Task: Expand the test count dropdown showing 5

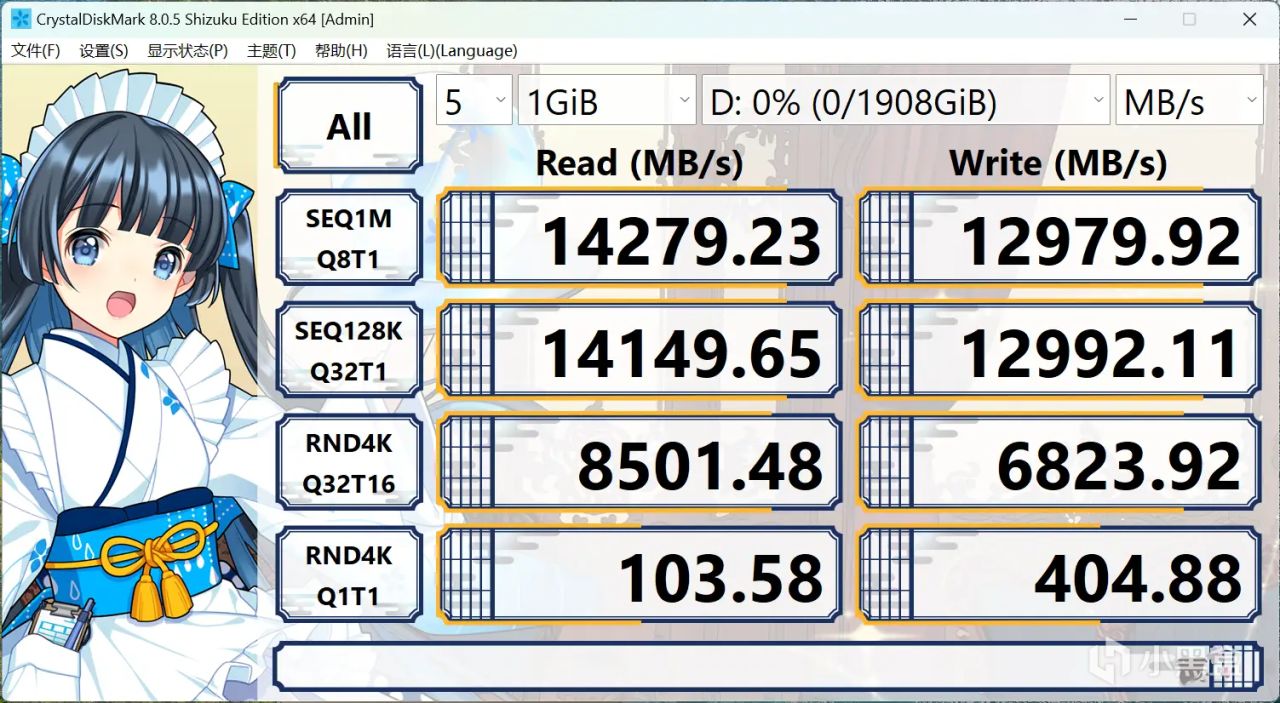Action: [x=474, y=101]
